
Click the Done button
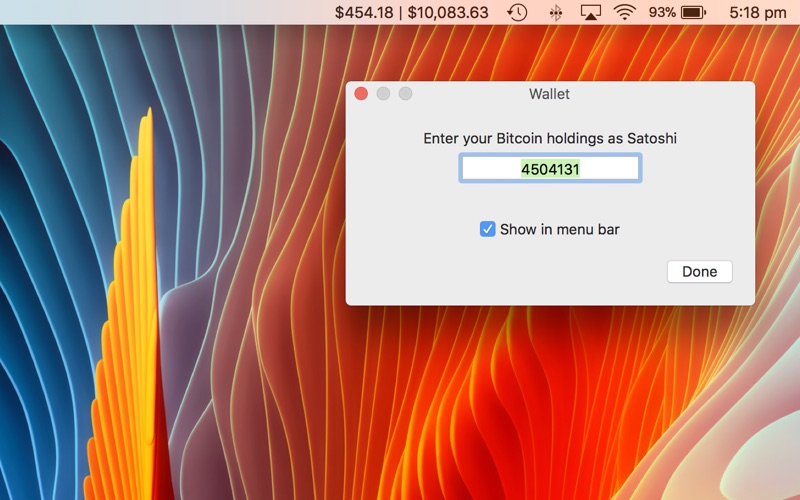(x=699, y=271)
